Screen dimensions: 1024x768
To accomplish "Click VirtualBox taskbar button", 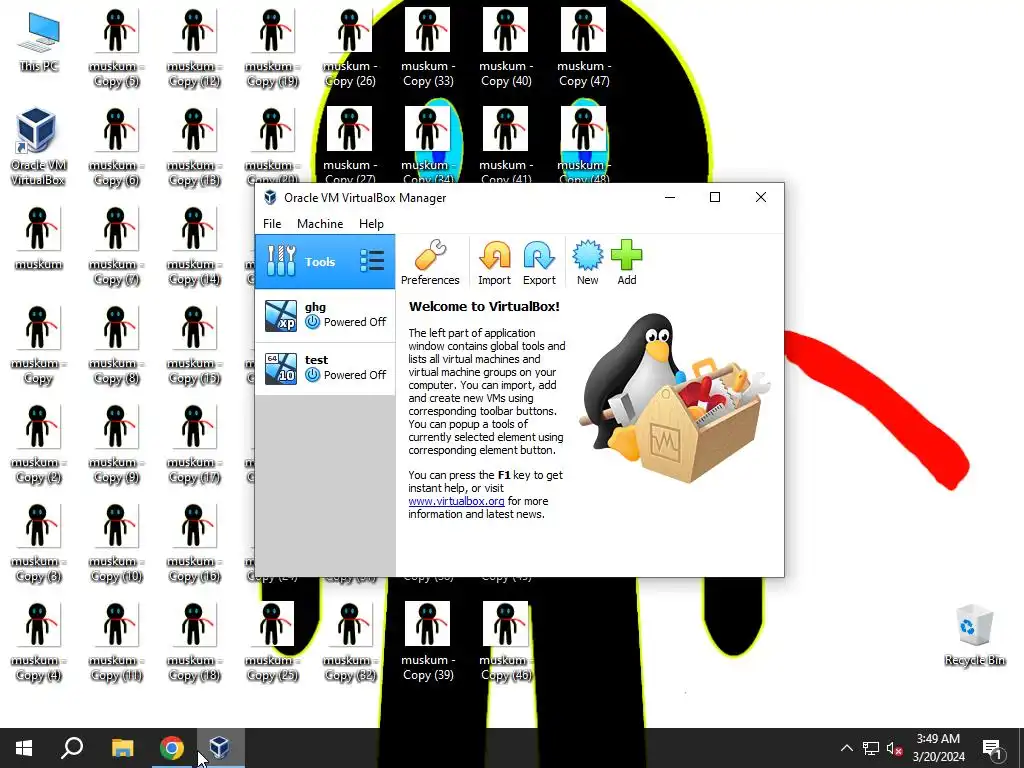I will click(220, 748).
